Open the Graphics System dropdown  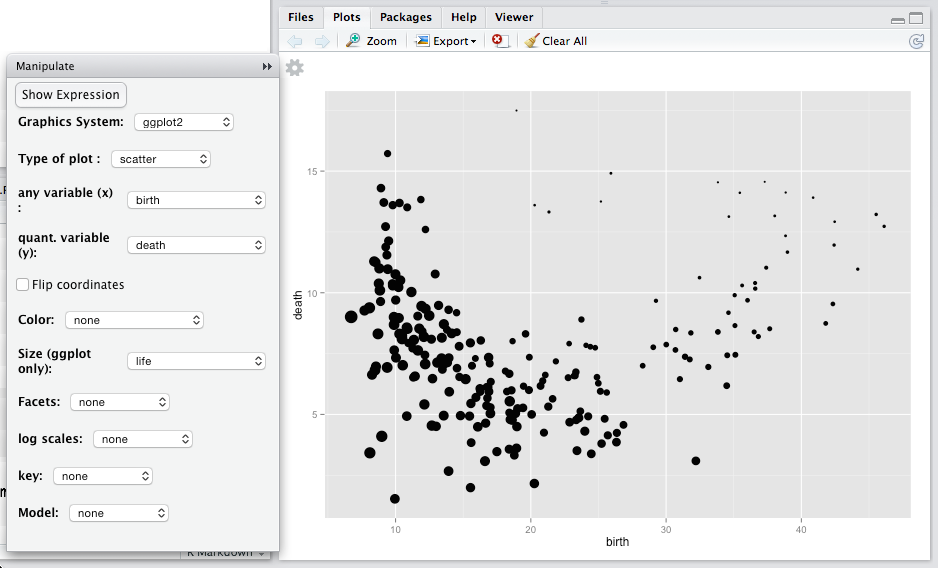[x=183, y=122]
